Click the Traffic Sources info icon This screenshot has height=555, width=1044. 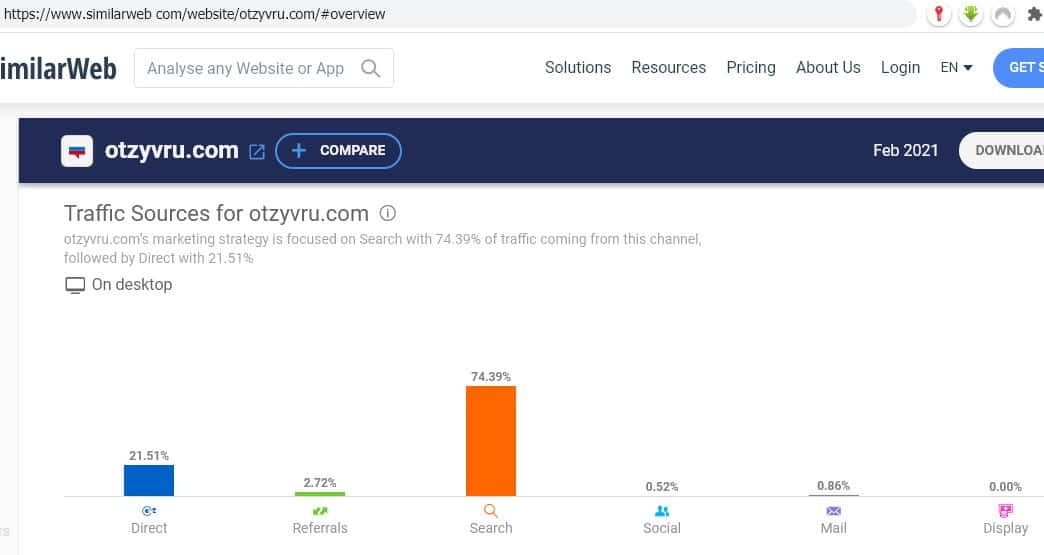coord(388,213)
